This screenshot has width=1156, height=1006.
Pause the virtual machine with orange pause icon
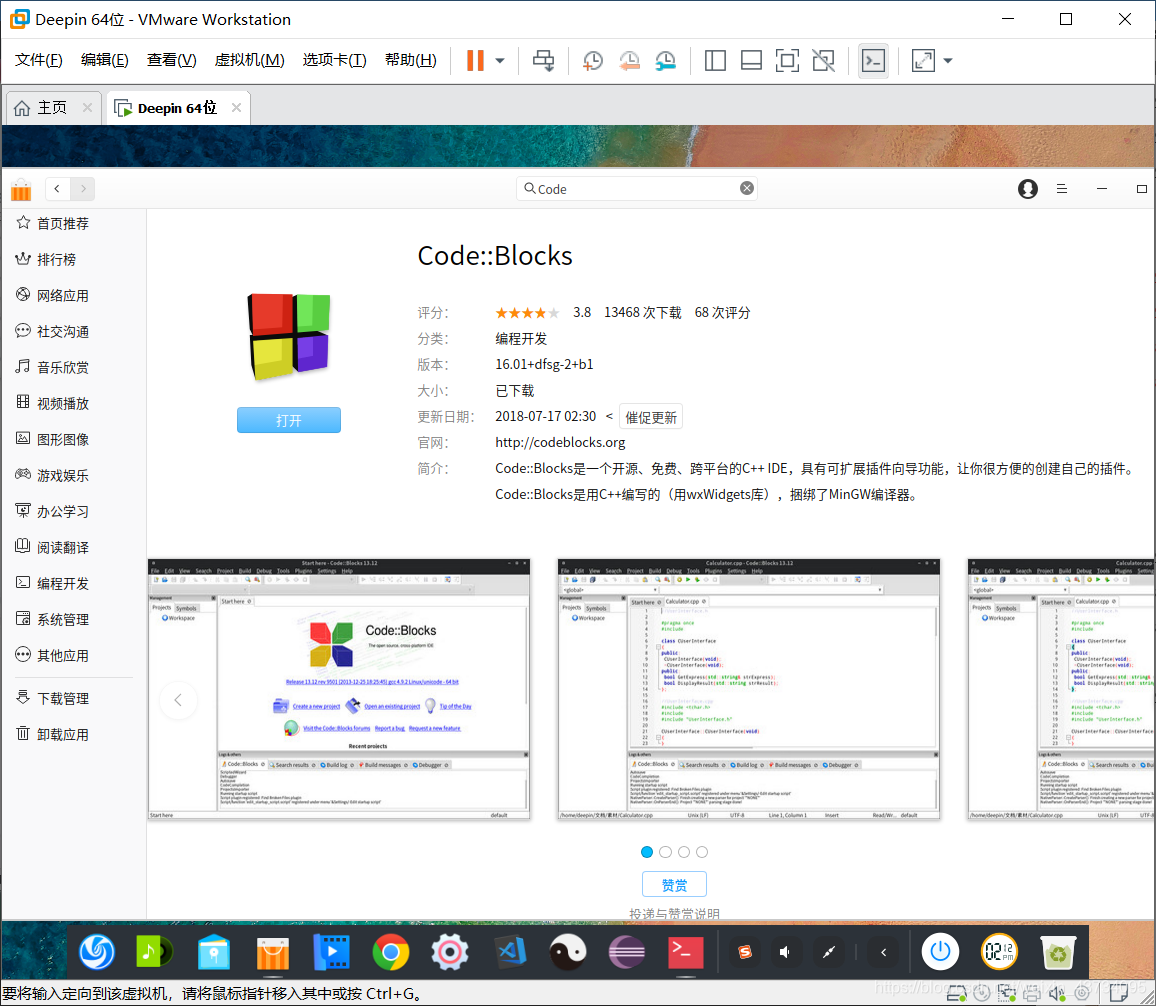click(476, 60)
